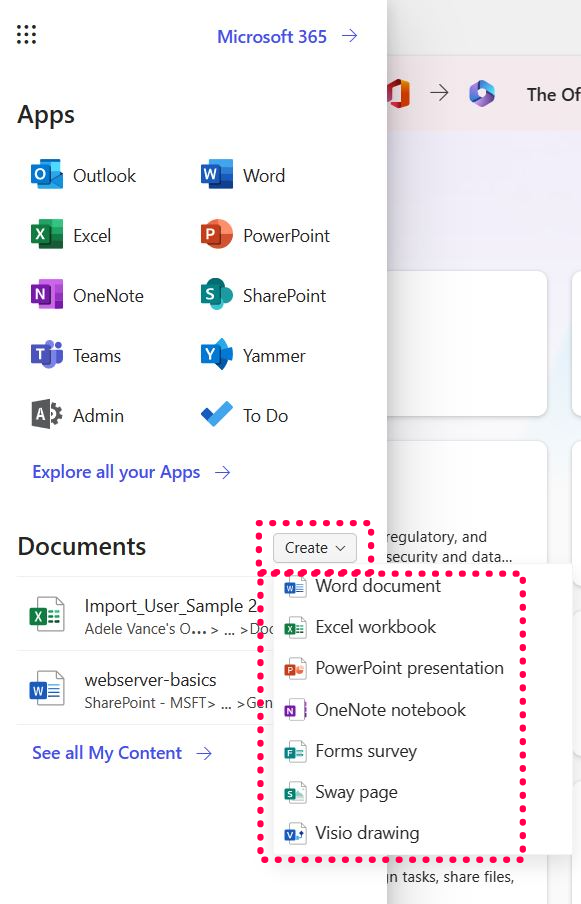The height and width of the screenshot is (904, 581).
Task: Click the Visio drawing icon in Create menu
Action: pyautogui.click(x=295, y=834)
